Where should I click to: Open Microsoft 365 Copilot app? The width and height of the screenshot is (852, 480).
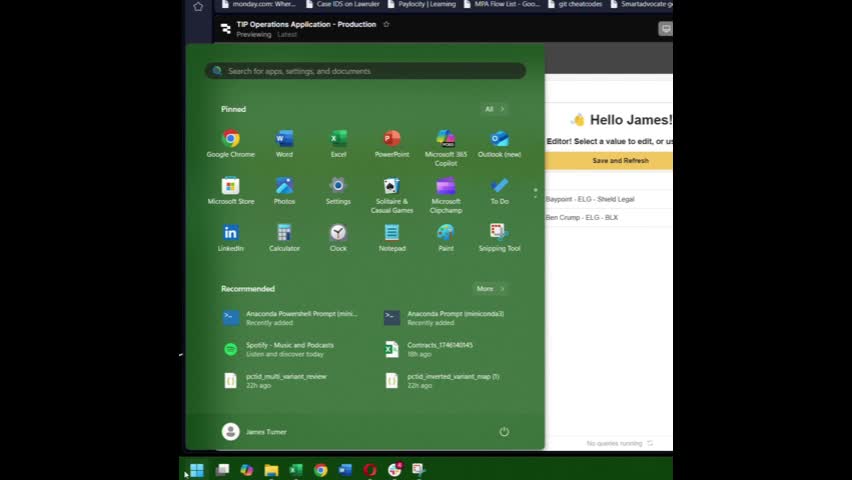pyautogui.click(x=446, y=140)
